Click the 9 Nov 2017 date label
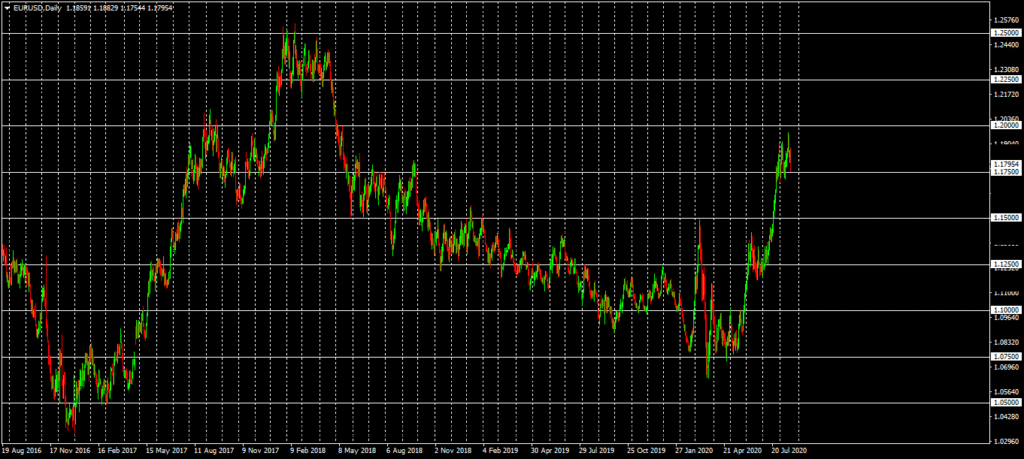Image resolution: width=1024 pixels, height=459 pixels. coord(261,451)
